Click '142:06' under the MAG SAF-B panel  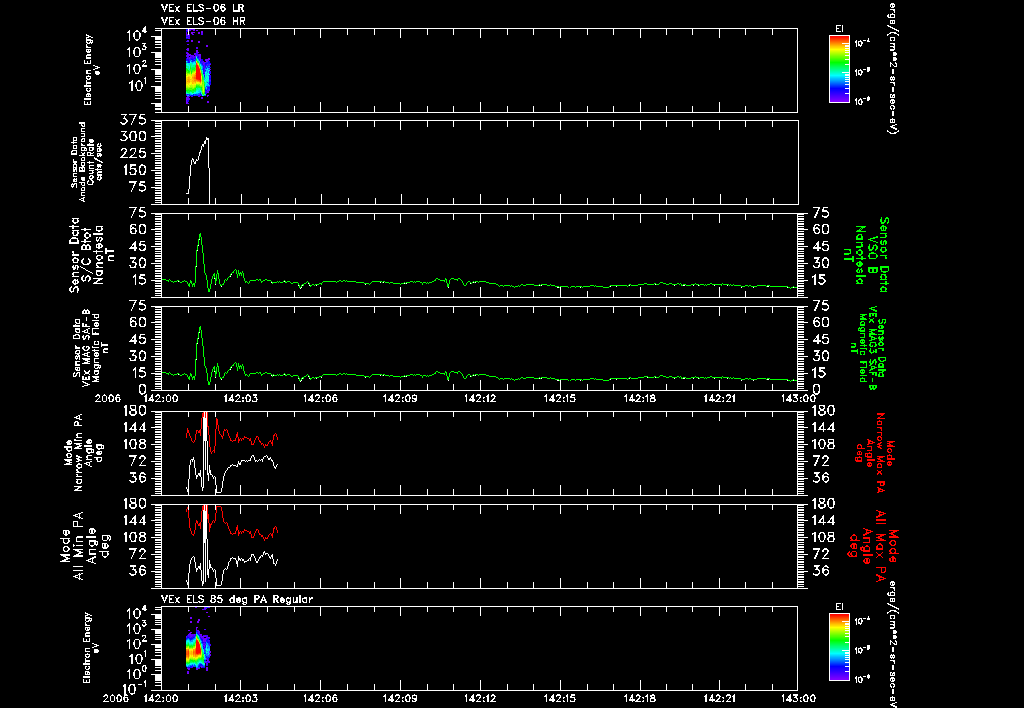point(320,398)
